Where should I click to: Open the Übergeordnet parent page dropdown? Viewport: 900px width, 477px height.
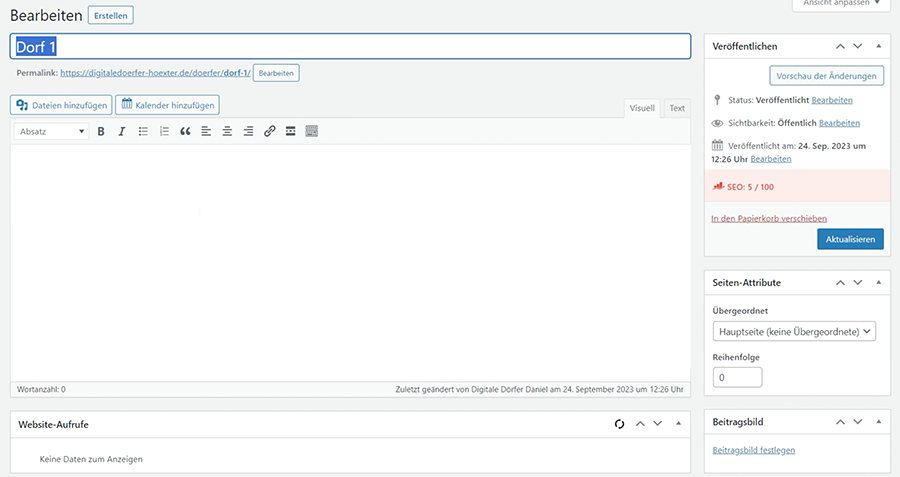795,331
